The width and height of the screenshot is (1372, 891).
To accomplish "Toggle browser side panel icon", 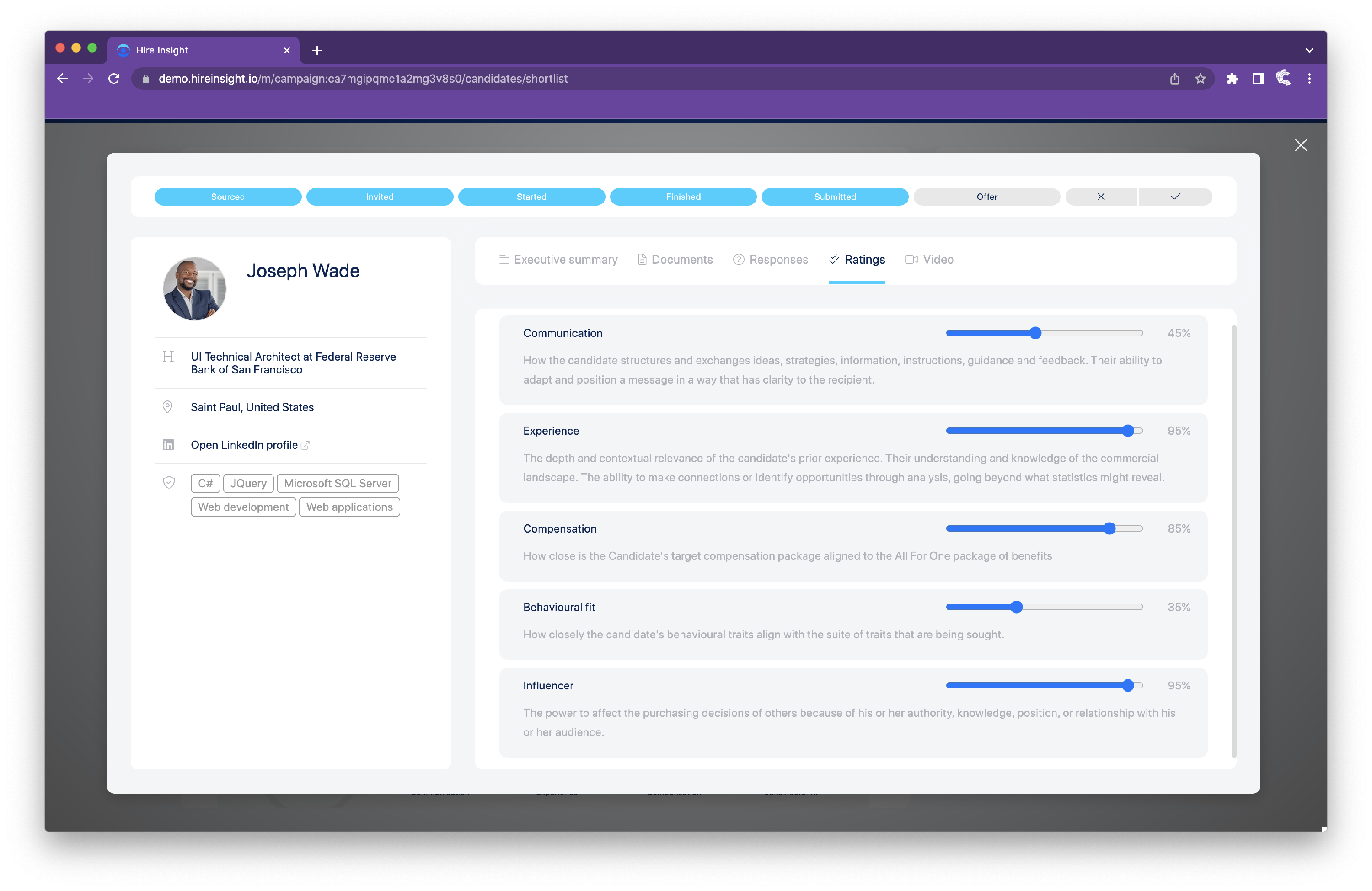I will coord(1258,79).
